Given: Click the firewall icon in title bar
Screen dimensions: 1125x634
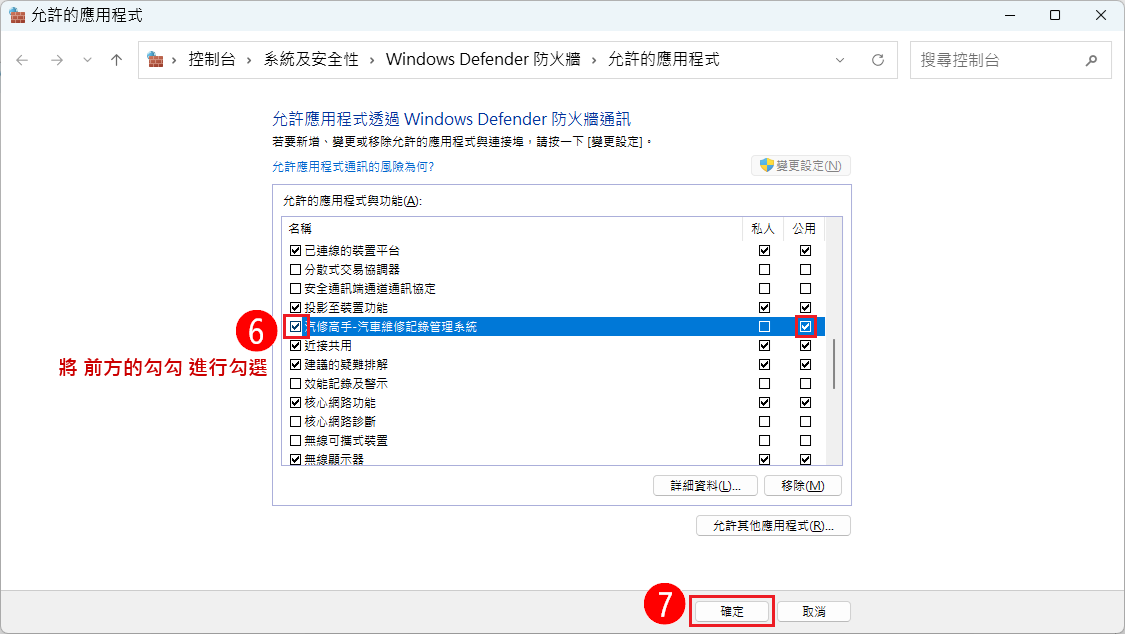Looking at the screenshot, I should [x=17, y=15].
